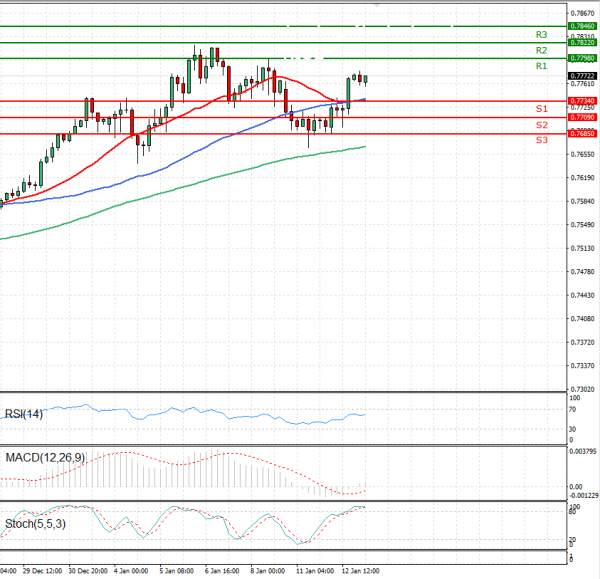Click the R1 resistance label
The width and height of the screenshot is (600, 579).
[x=540, y=66]
